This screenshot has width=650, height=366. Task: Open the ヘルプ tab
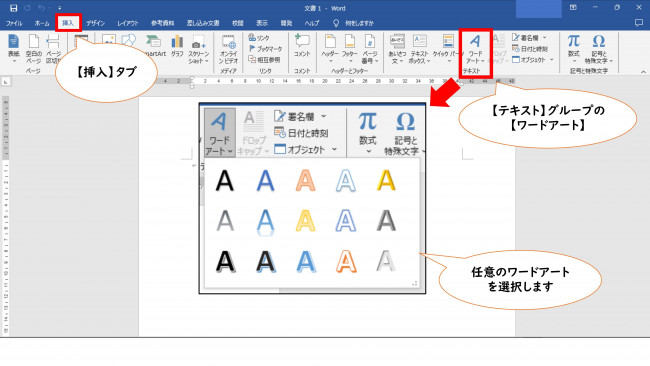click(x=312, y=23)
